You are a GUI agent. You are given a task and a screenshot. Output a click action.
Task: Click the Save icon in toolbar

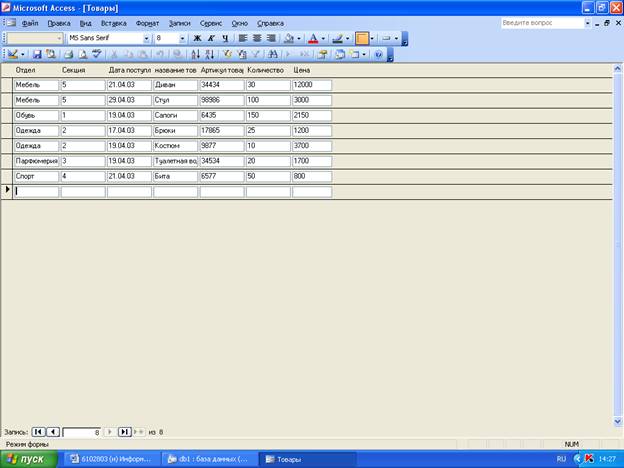(38, 54)
